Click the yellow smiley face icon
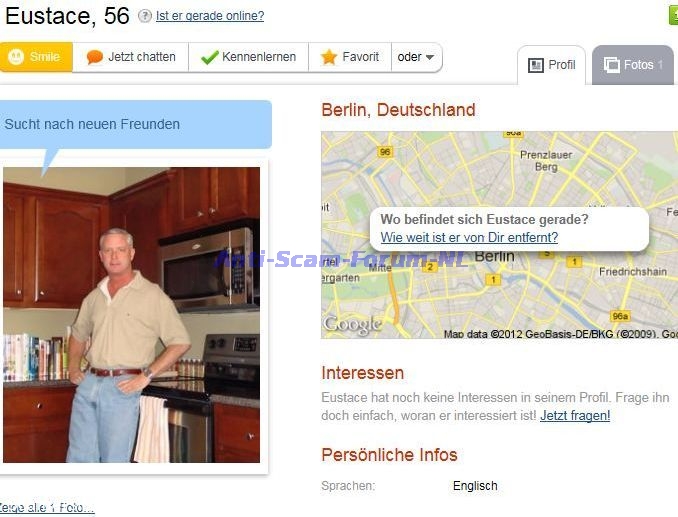The image size is (678, 517). (x=16, y=57)
